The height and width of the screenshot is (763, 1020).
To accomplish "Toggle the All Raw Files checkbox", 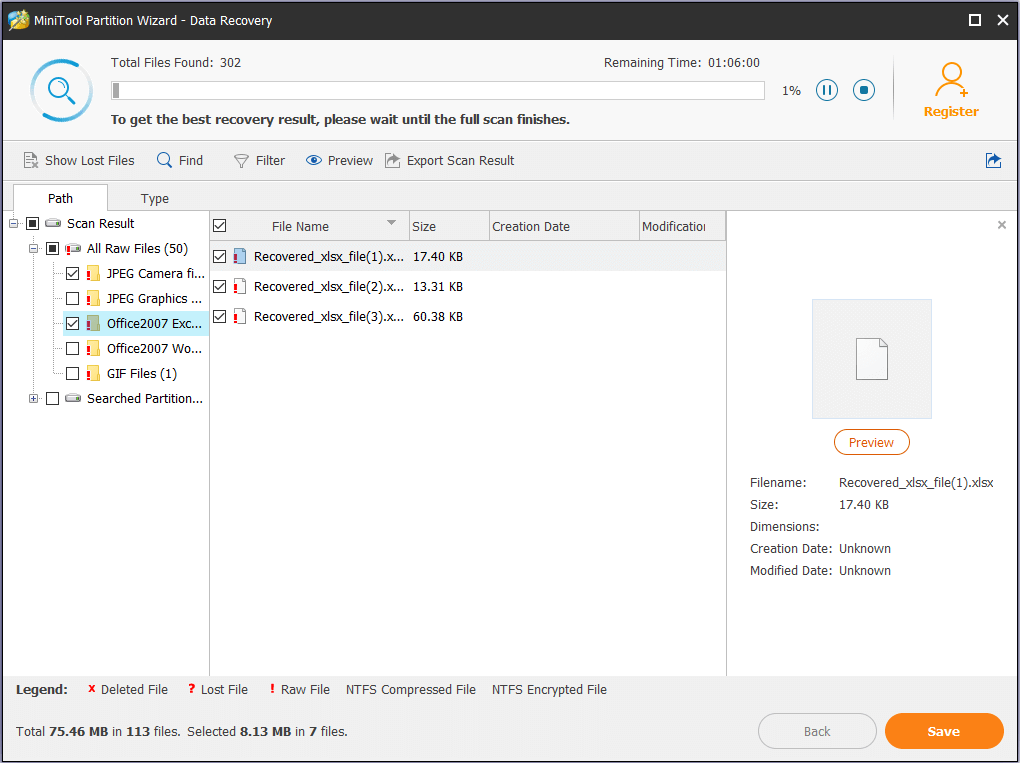I will pos(53,248).
